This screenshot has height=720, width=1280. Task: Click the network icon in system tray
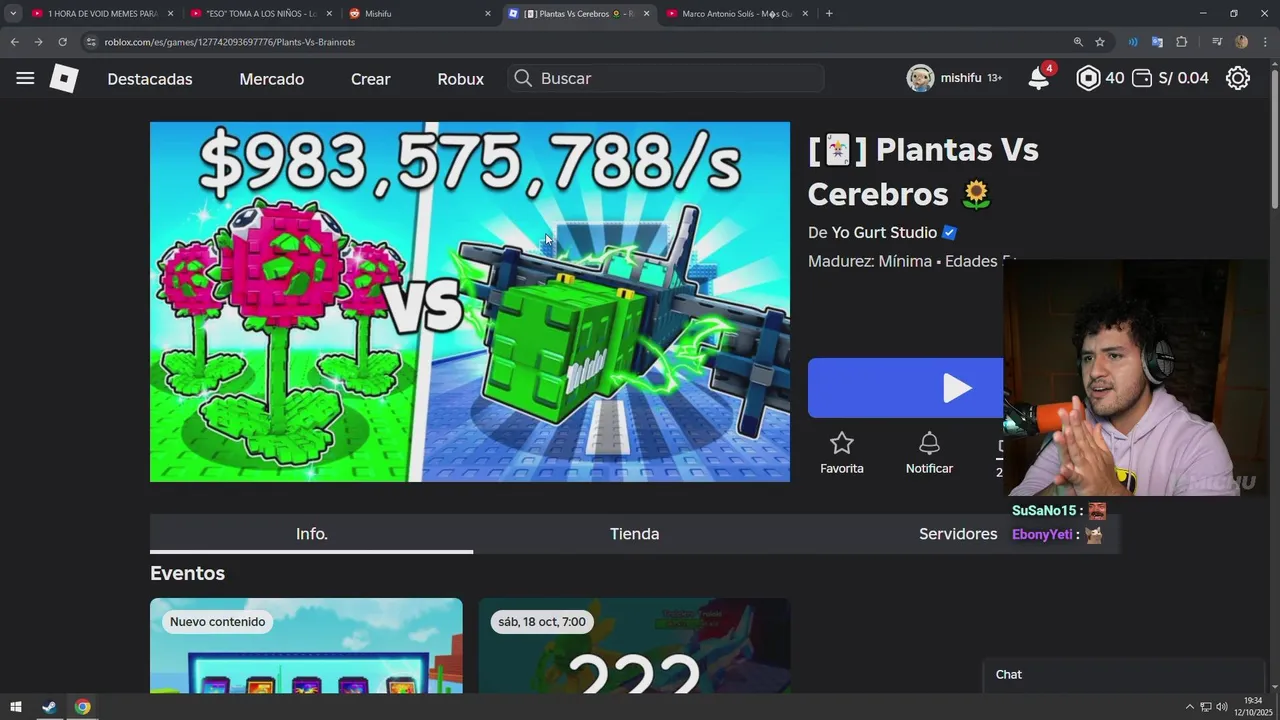[1206, 707]
